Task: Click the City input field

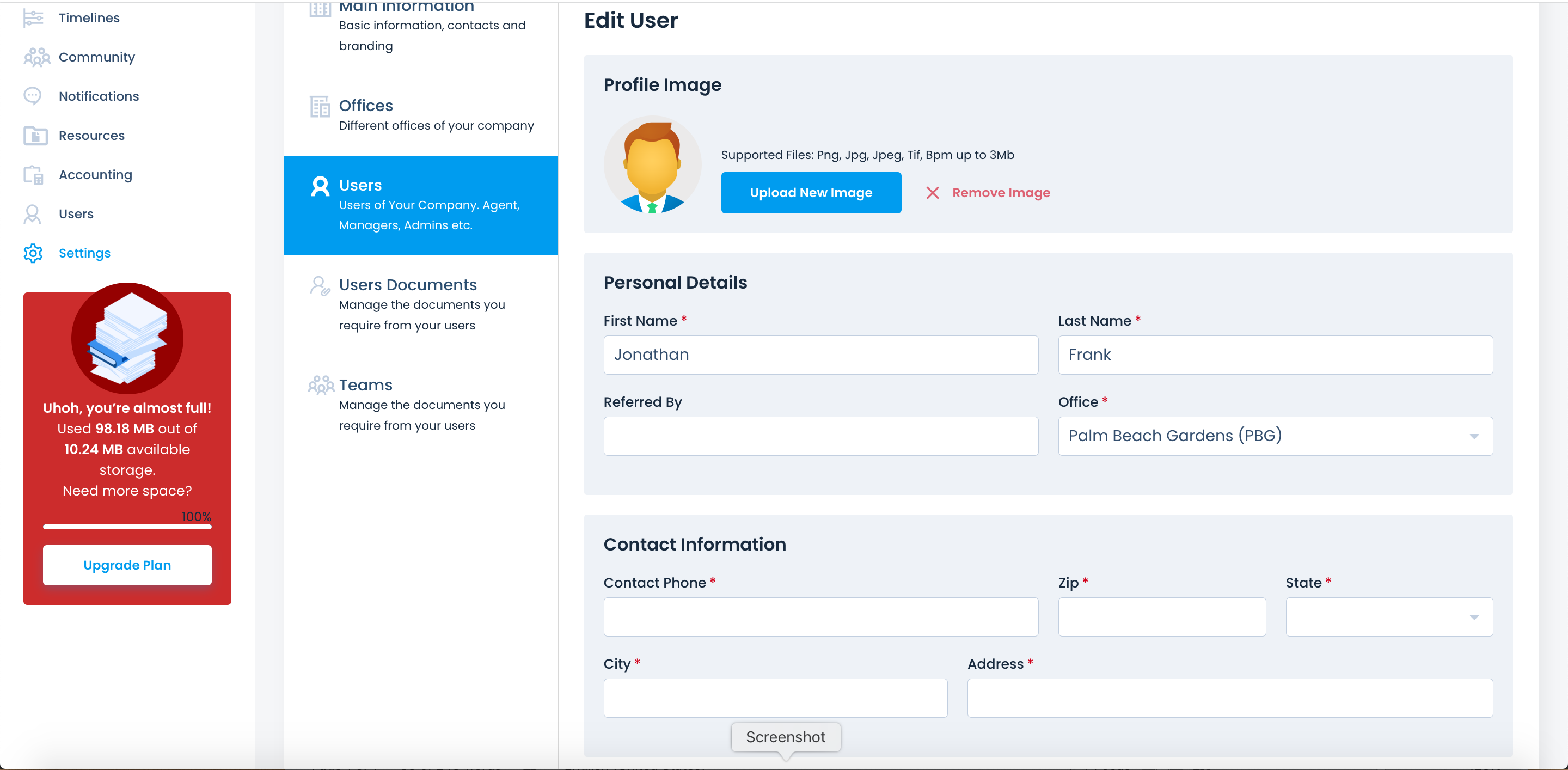Action: 775,698
